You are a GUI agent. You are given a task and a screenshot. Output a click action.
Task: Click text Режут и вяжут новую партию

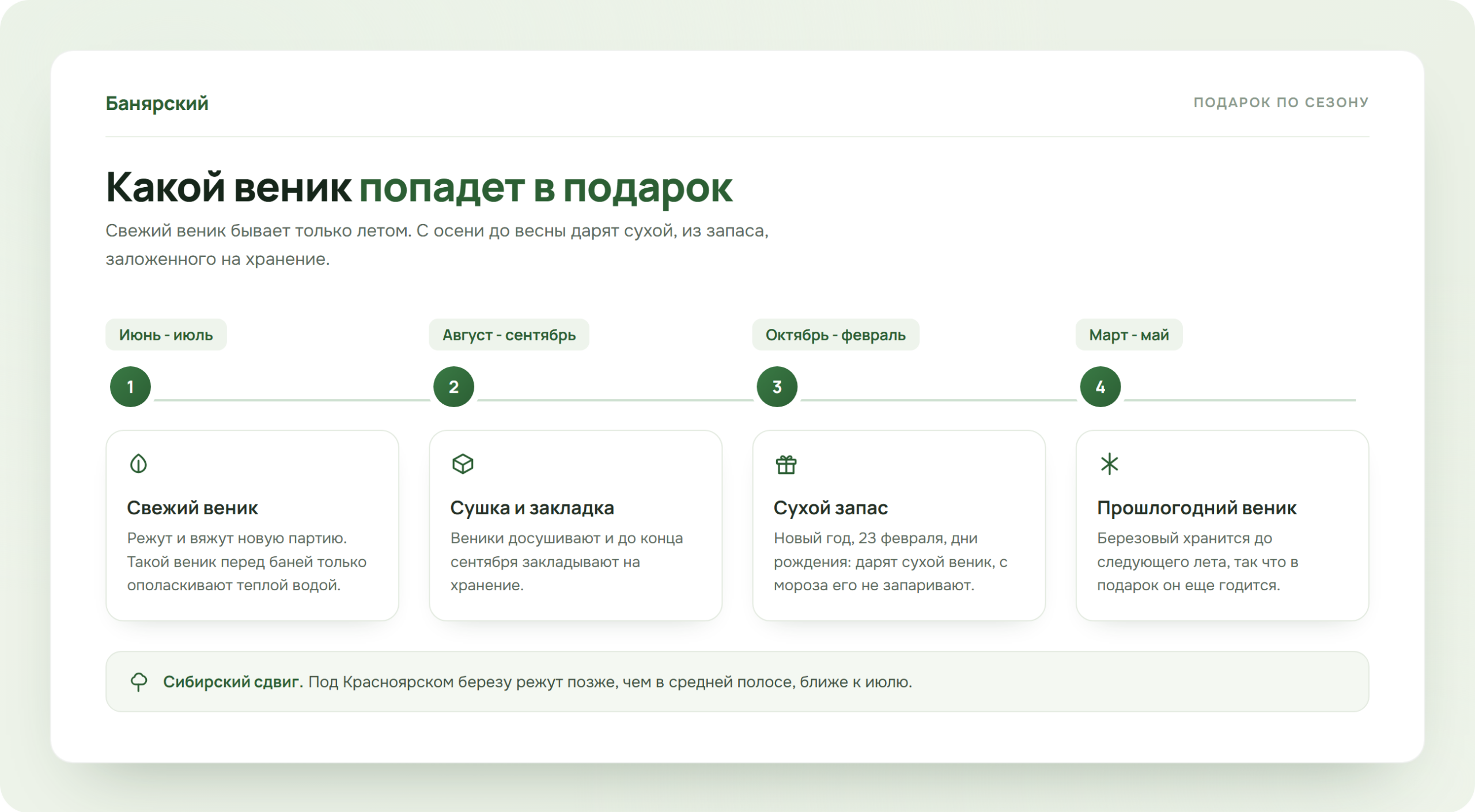[x=237, y=538]
